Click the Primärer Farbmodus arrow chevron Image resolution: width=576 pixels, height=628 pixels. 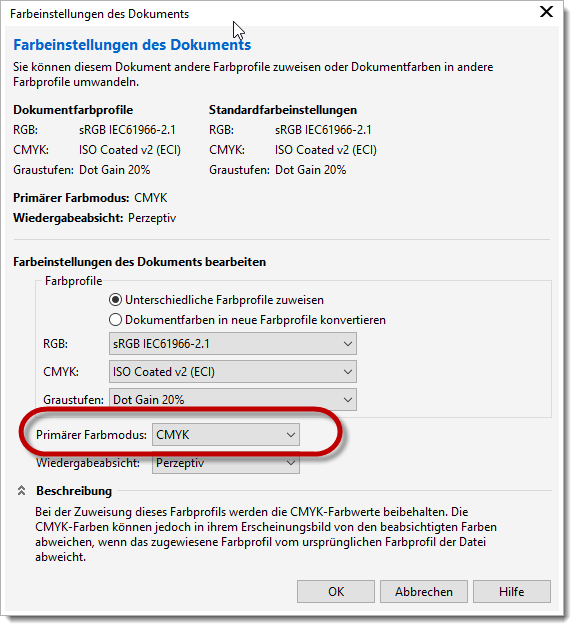pyautogui.click(x=291, y=435)
